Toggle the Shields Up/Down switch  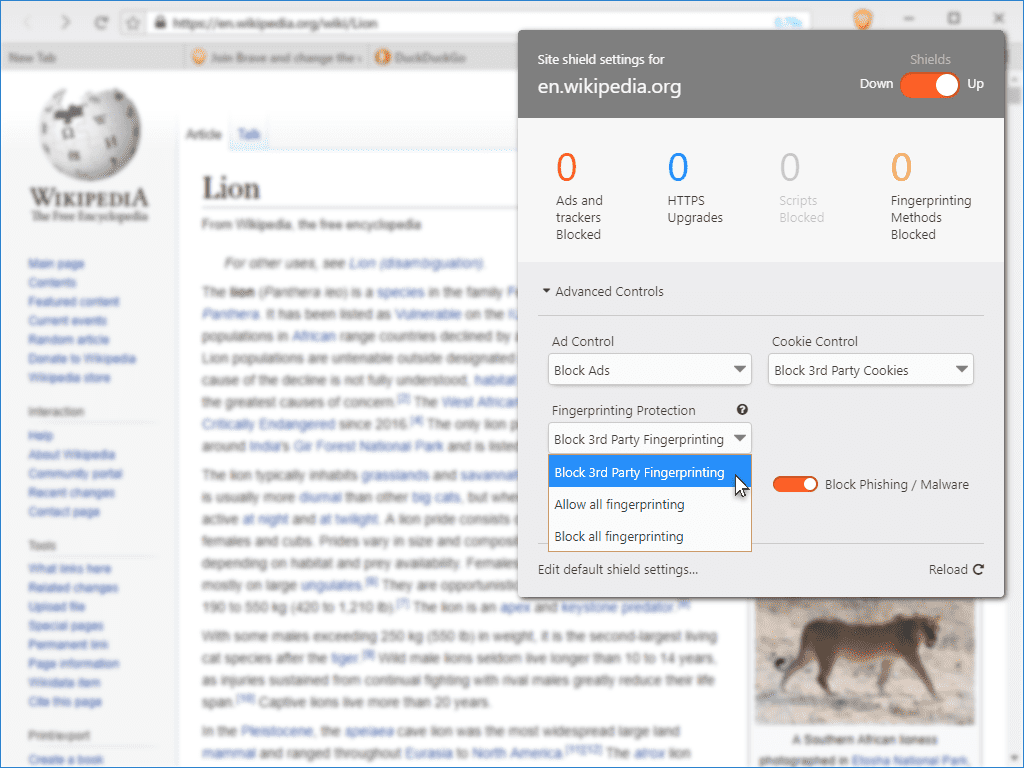tap(929, 85)
